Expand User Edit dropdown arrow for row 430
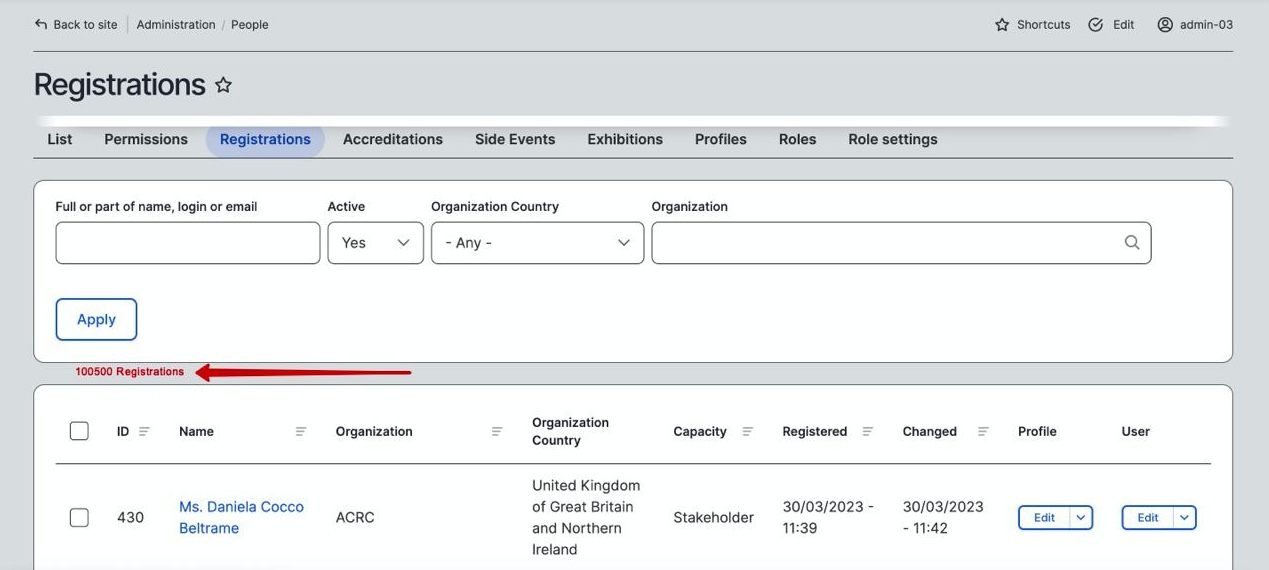1269x570 pixels. (1184, 517)
